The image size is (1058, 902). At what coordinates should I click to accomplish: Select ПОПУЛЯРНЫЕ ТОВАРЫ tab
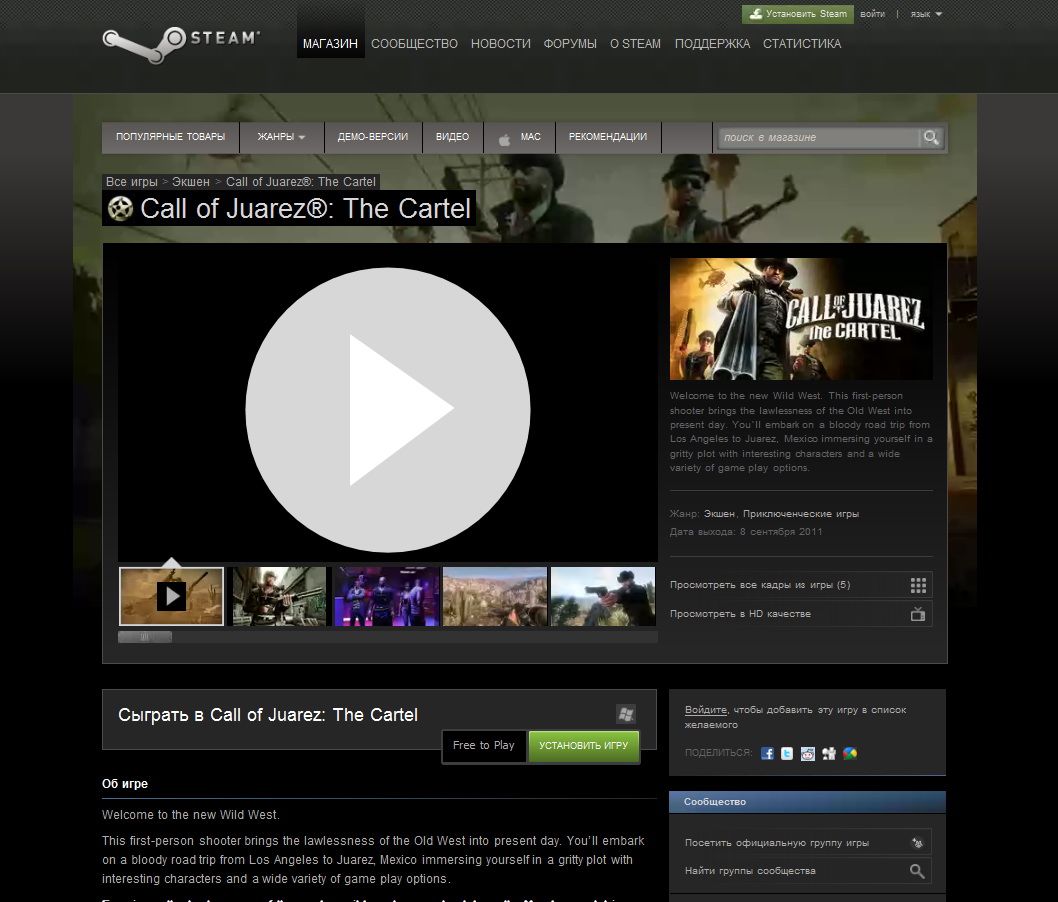click(171, 137)
